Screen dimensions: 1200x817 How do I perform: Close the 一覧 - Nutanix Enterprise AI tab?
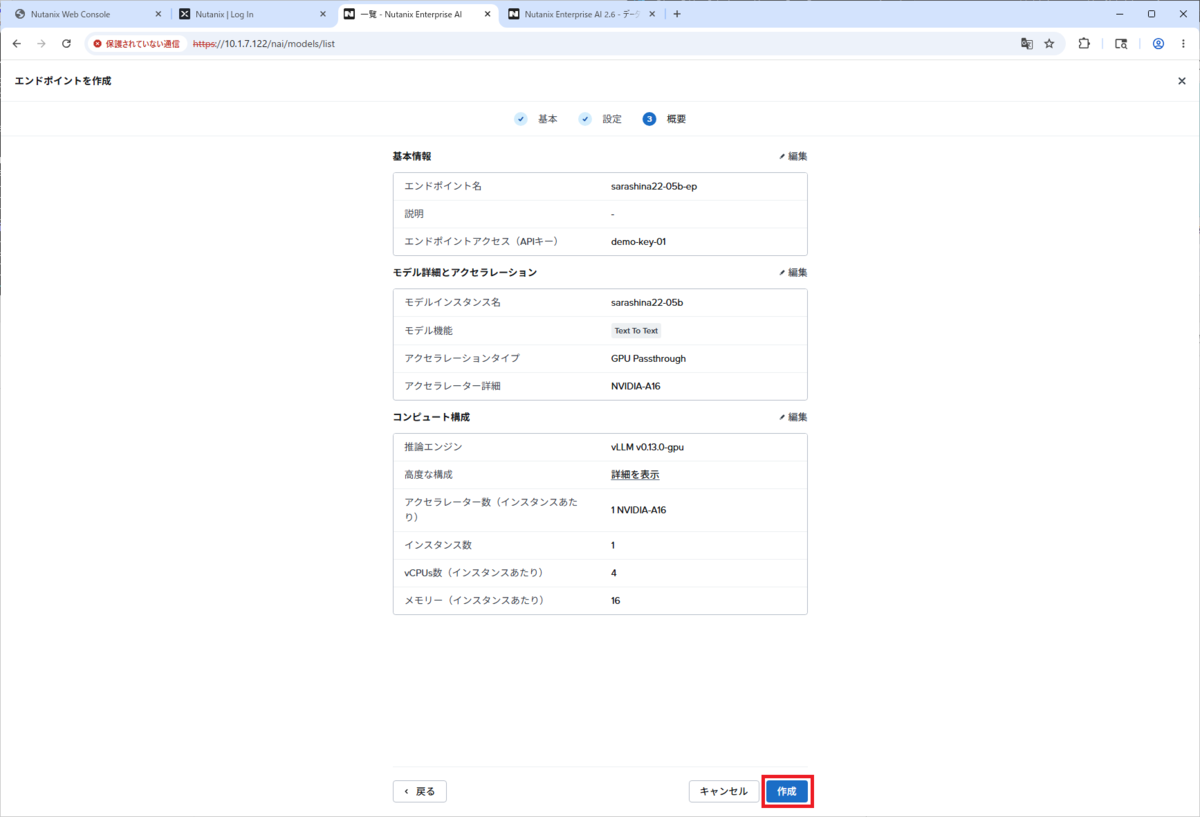(x=487, y=14)
